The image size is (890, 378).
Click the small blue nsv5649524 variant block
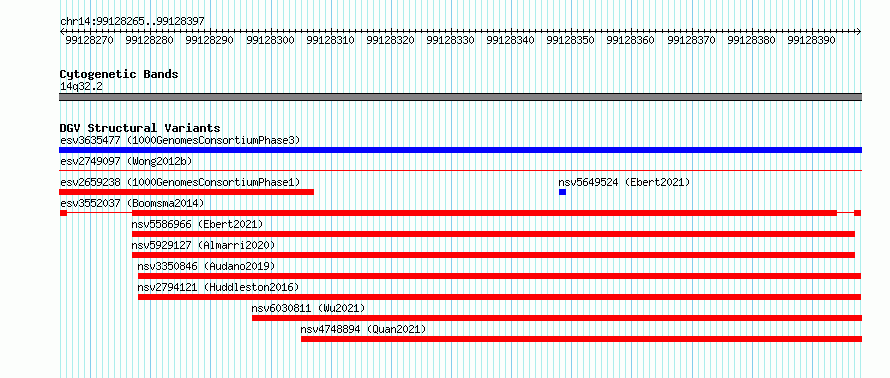click(562, 192)
